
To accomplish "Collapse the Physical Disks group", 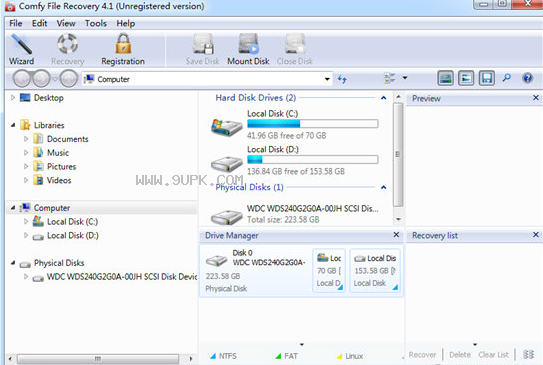I will pyautogui.click(x=383, y=187).
